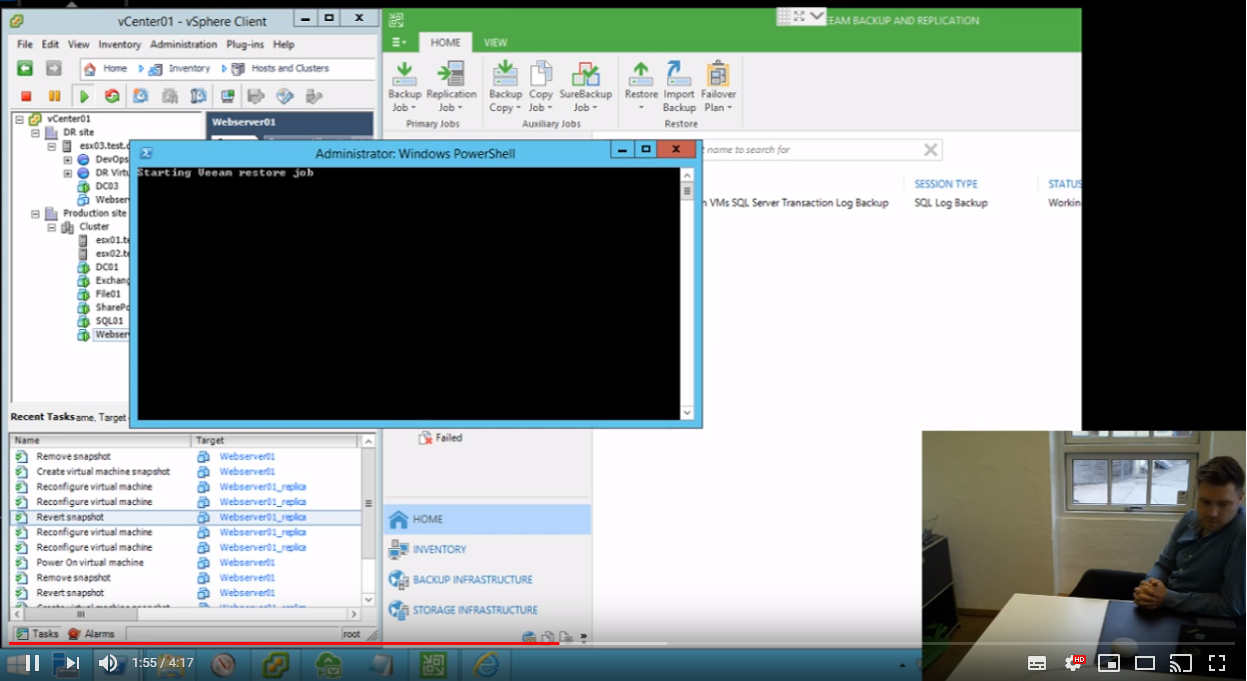Click the vSphere forward navigation arrow

point(54,68)
